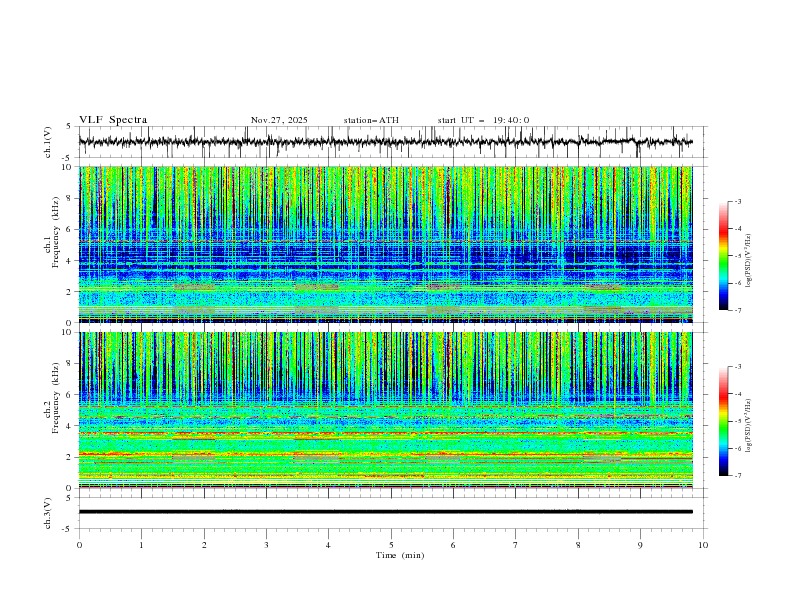Click the ch.1 frequency spectrogram panel
Screen dimensions: 792x612
click(386, 244)
